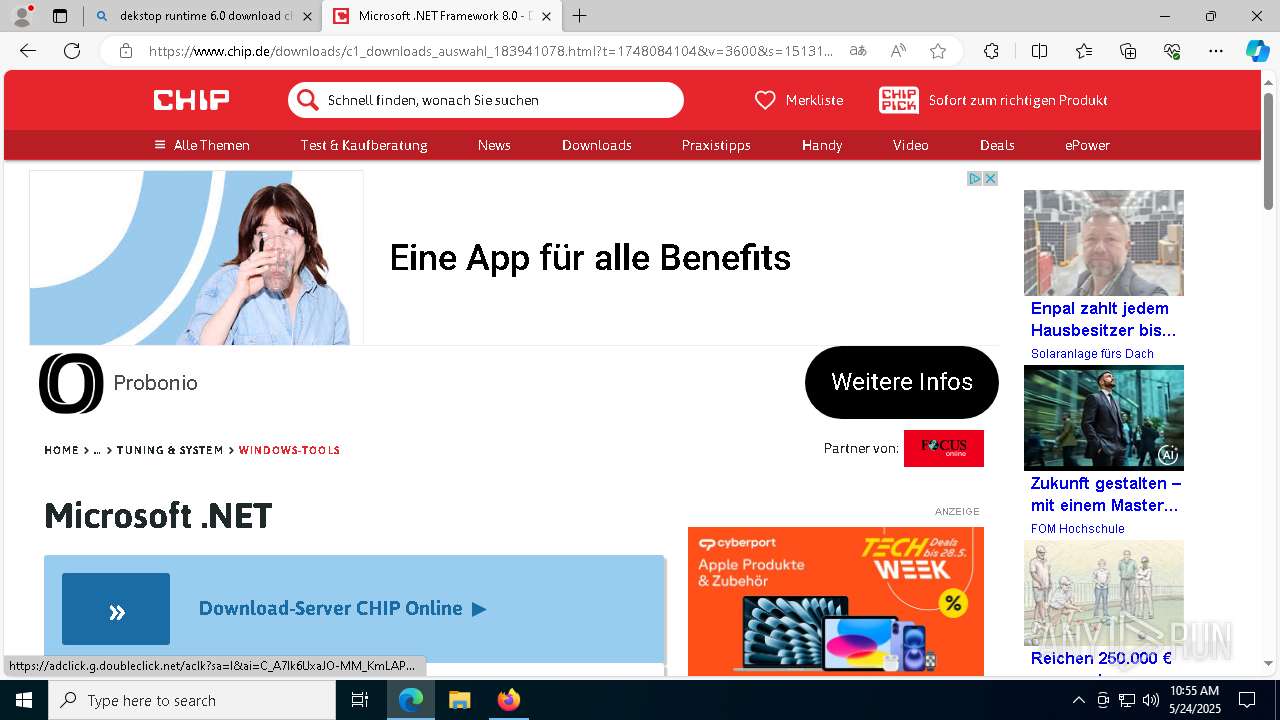Open the Handy menu item

coord(822,145)
